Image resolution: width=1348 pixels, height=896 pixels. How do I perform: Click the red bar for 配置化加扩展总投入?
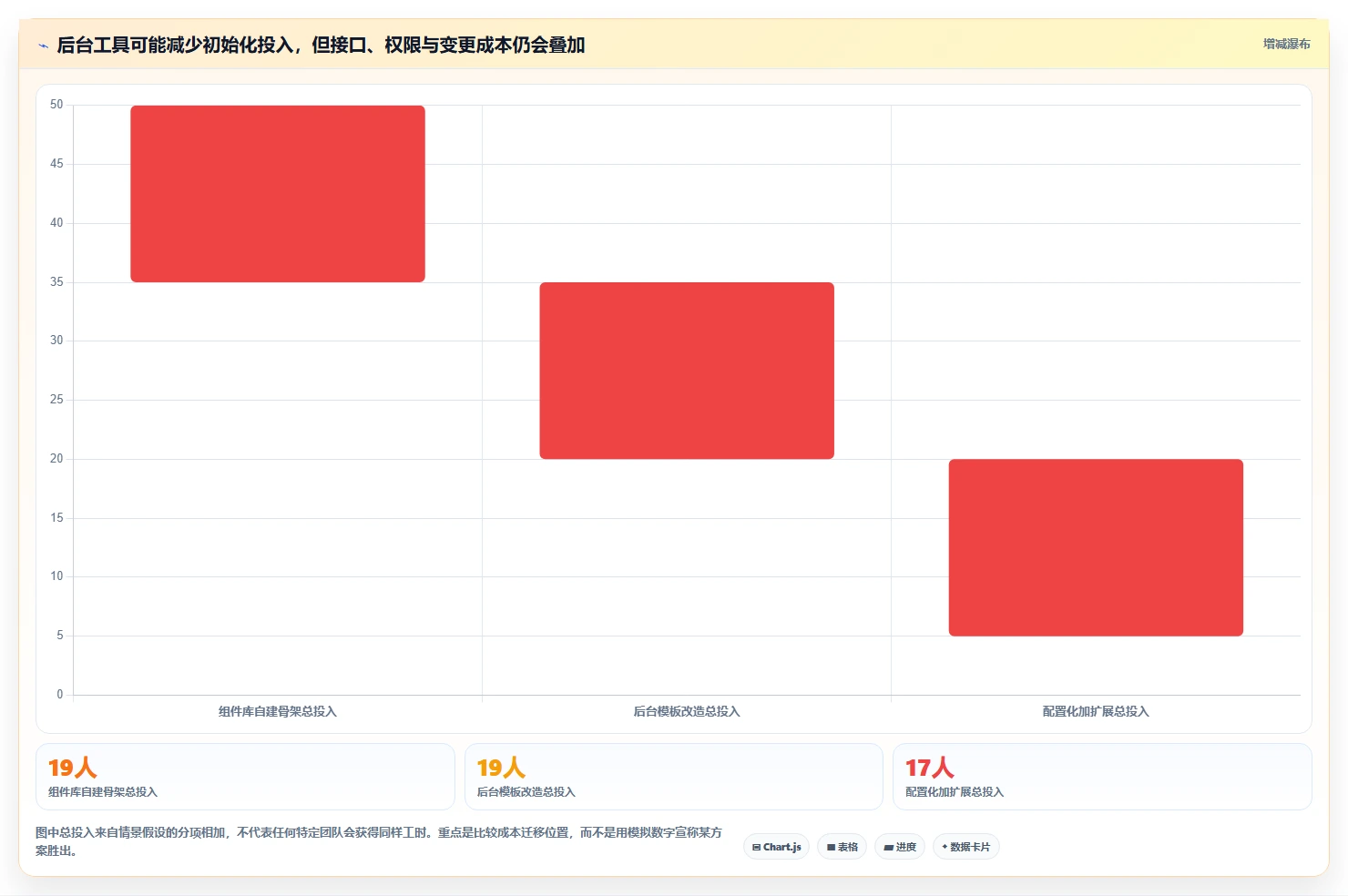[x=1096, y=547]
